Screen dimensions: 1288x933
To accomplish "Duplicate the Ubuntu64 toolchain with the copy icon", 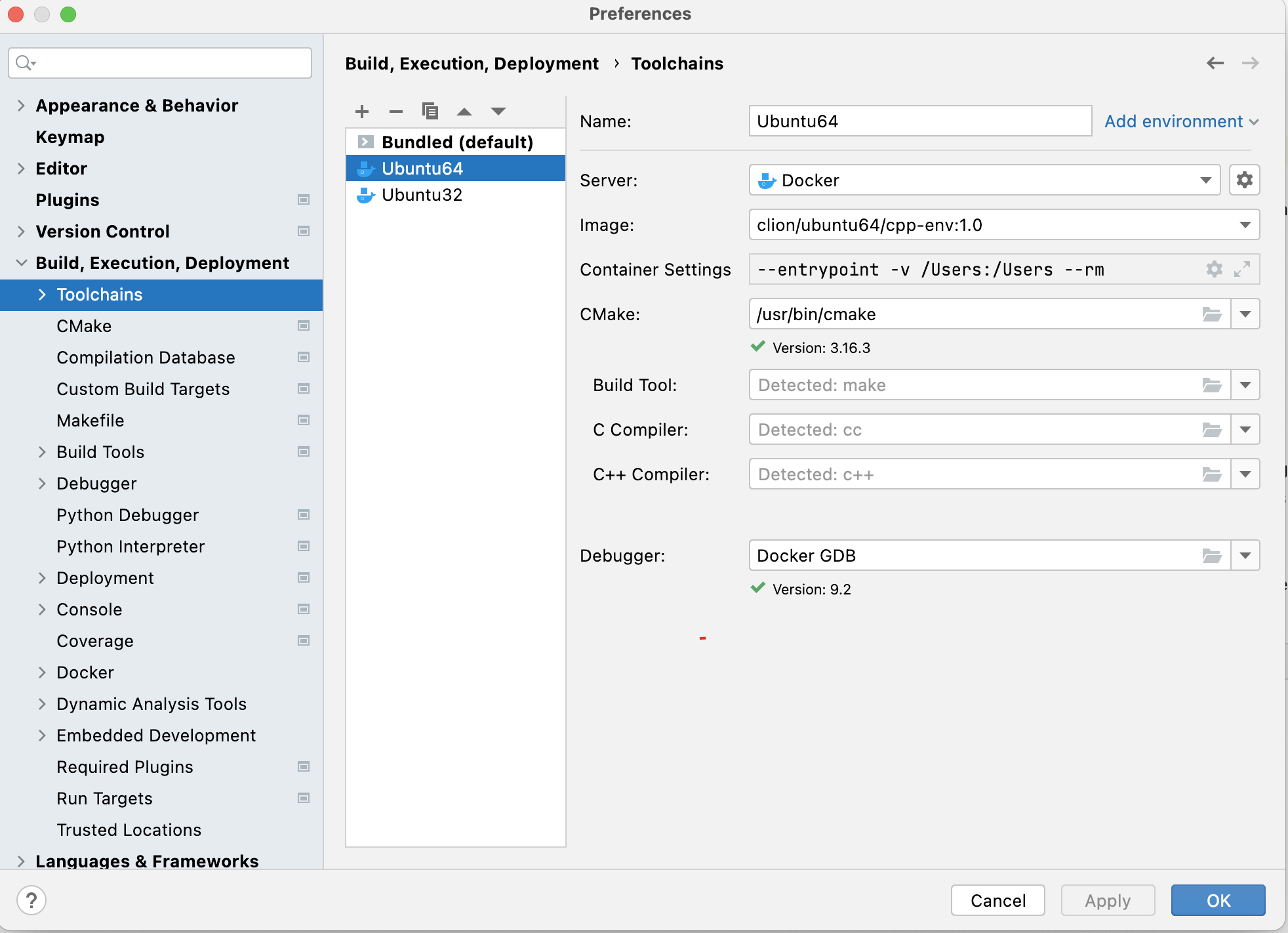I will coord(430,112).
